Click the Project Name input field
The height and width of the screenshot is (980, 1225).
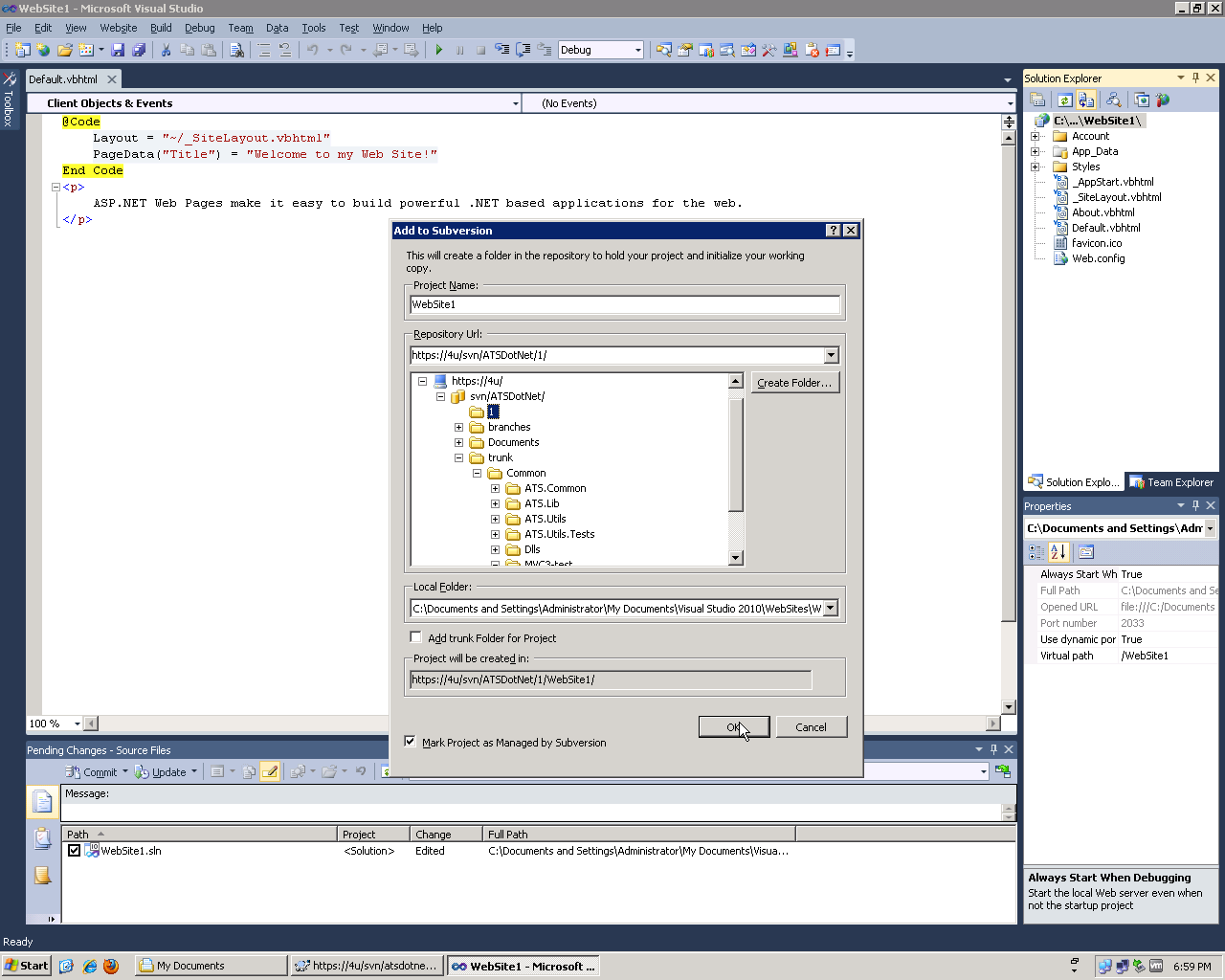click(625, 304)
